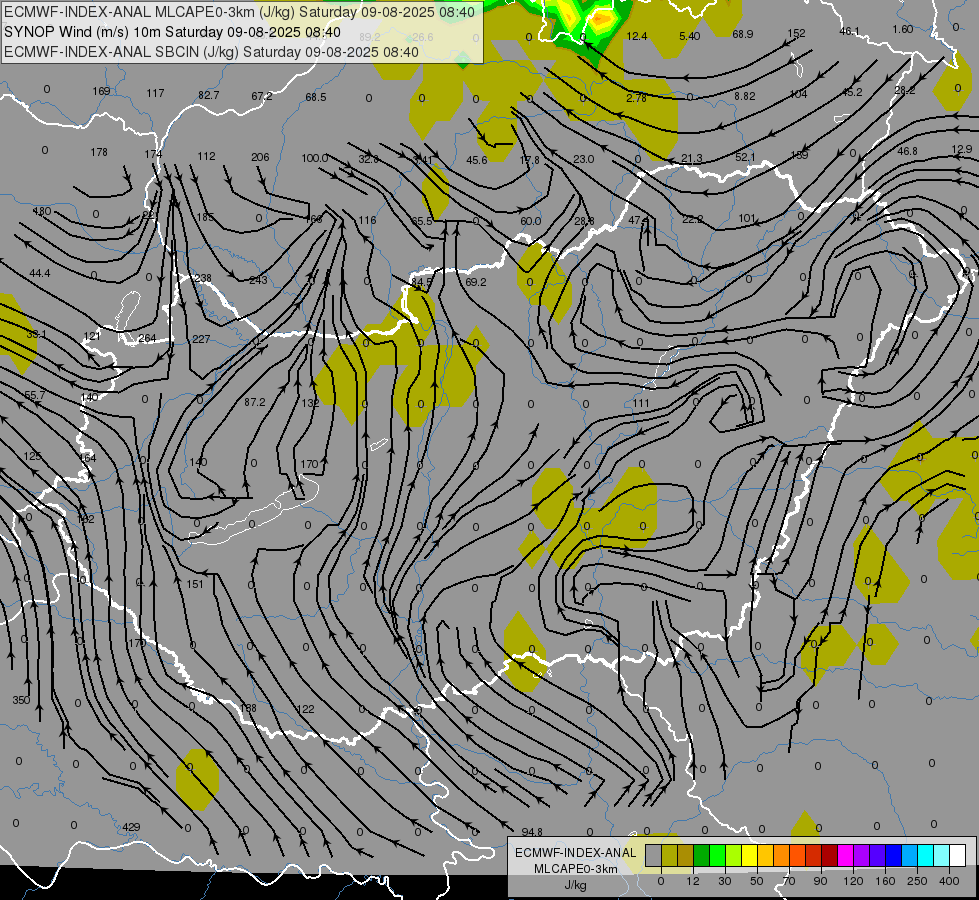Click the map value 169
The height and width of the screenshot is (900, 979).
pos(101,91)
